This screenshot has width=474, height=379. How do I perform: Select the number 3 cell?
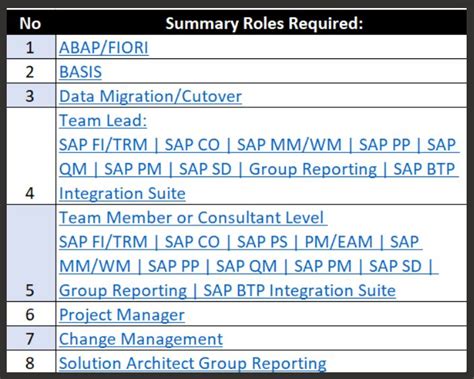point(31,96)
